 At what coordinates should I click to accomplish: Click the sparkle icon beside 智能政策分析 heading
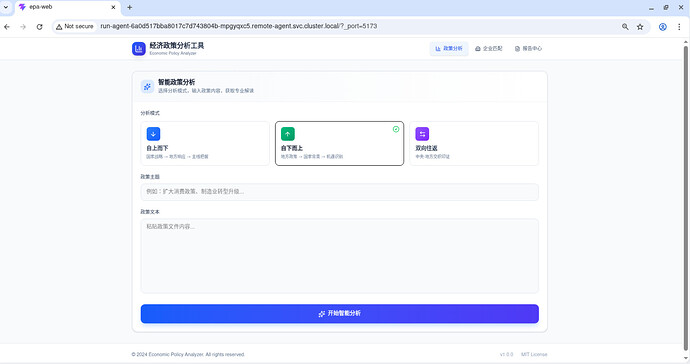(147, 86)
